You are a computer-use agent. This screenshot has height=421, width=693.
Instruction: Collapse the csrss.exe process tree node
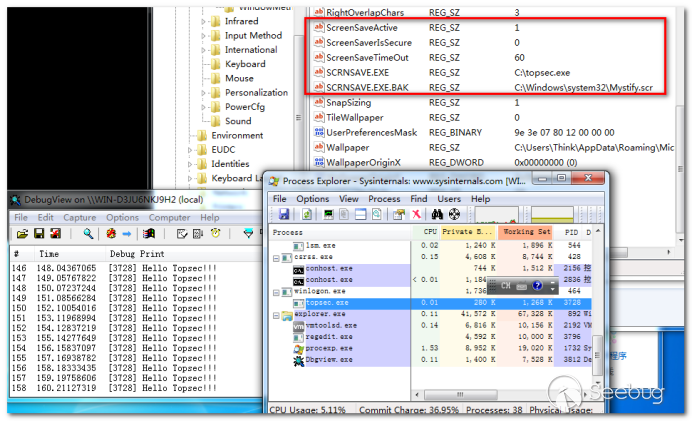pos(277,257)
